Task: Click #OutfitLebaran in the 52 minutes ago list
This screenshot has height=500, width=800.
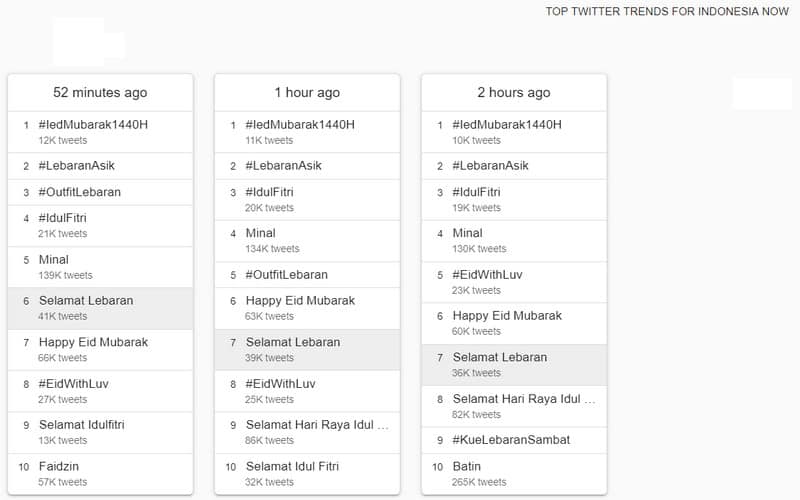Action: click(80, 192)
